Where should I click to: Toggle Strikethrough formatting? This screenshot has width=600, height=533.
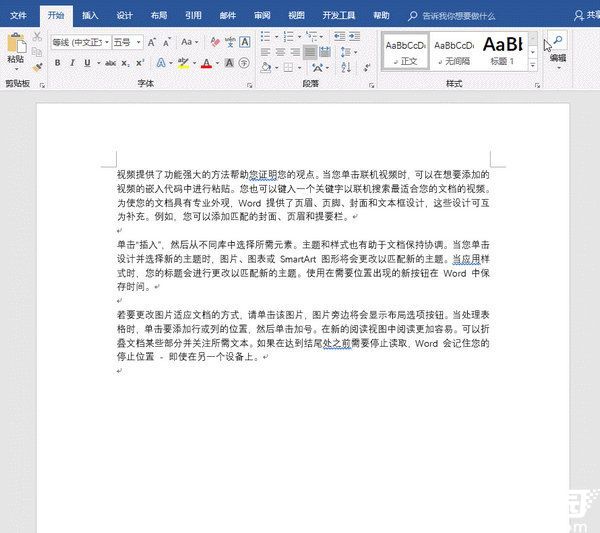[x=102, y=63]
